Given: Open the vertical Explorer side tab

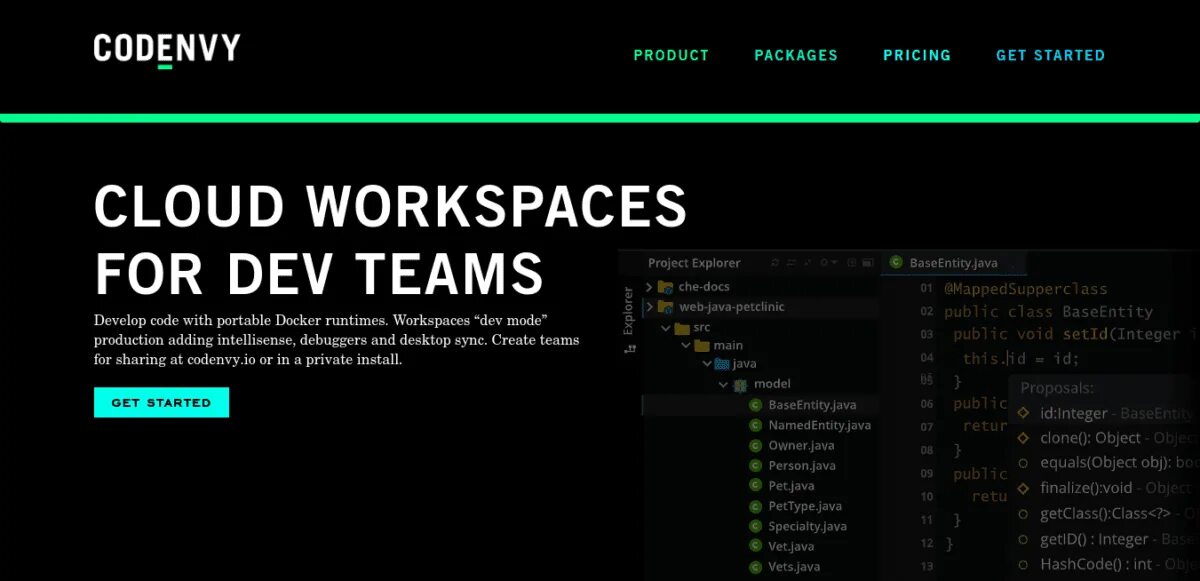Looking at the screenshot, I should click(629, 311).
